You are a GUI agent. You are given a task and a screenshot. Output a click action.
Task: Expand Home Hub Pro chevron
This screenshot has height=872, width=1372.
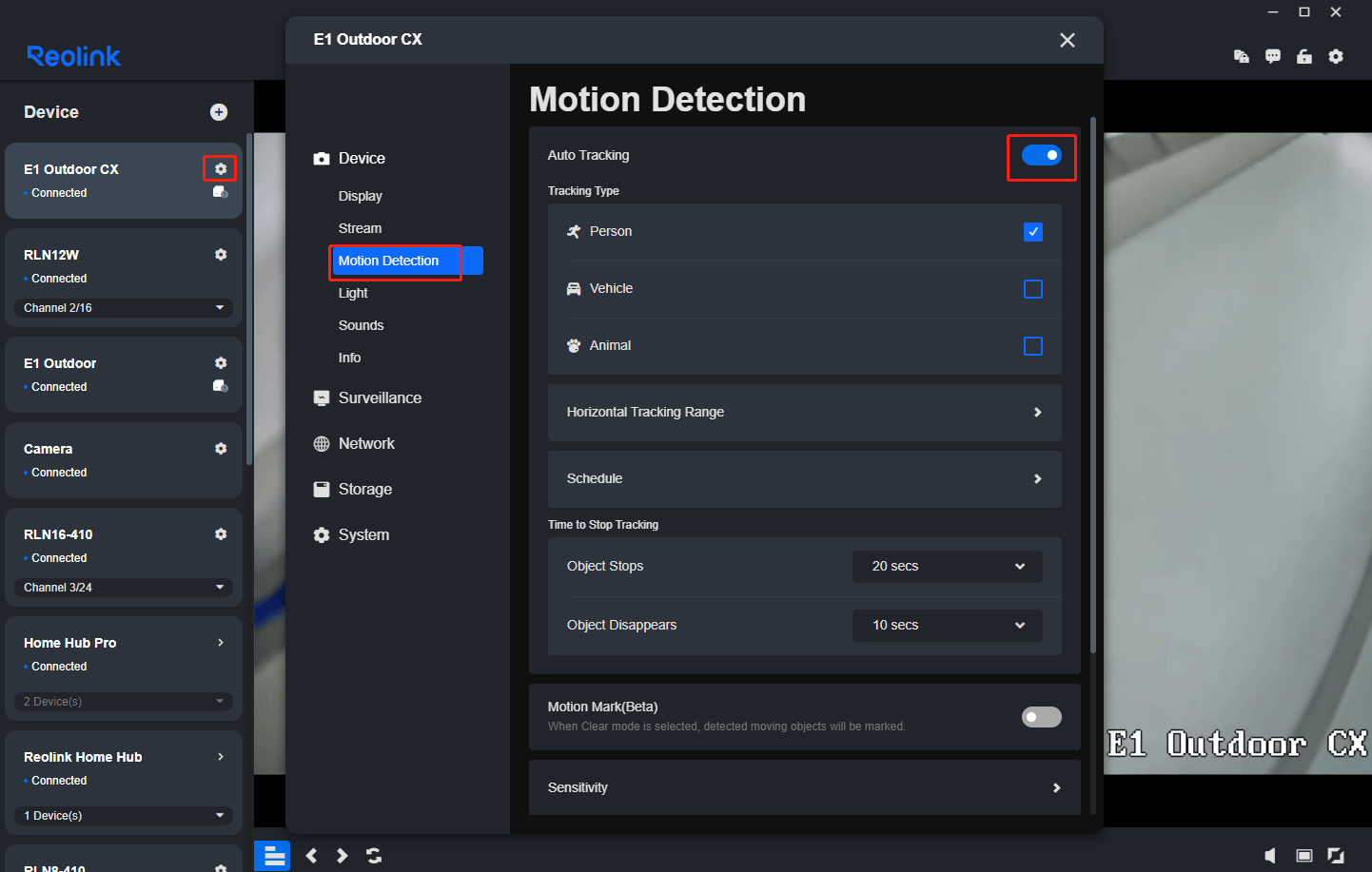(221, 643)
